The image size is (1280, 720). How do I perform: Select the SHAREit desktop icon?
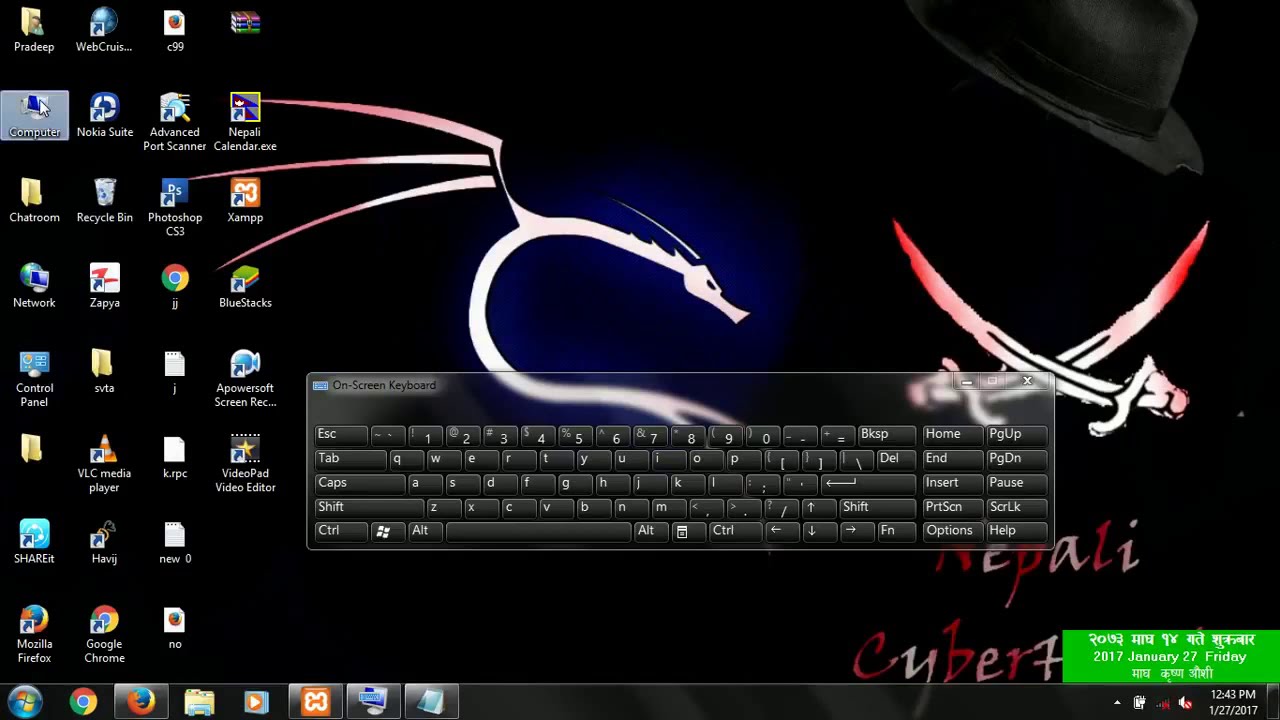click(x=35, y=542)
